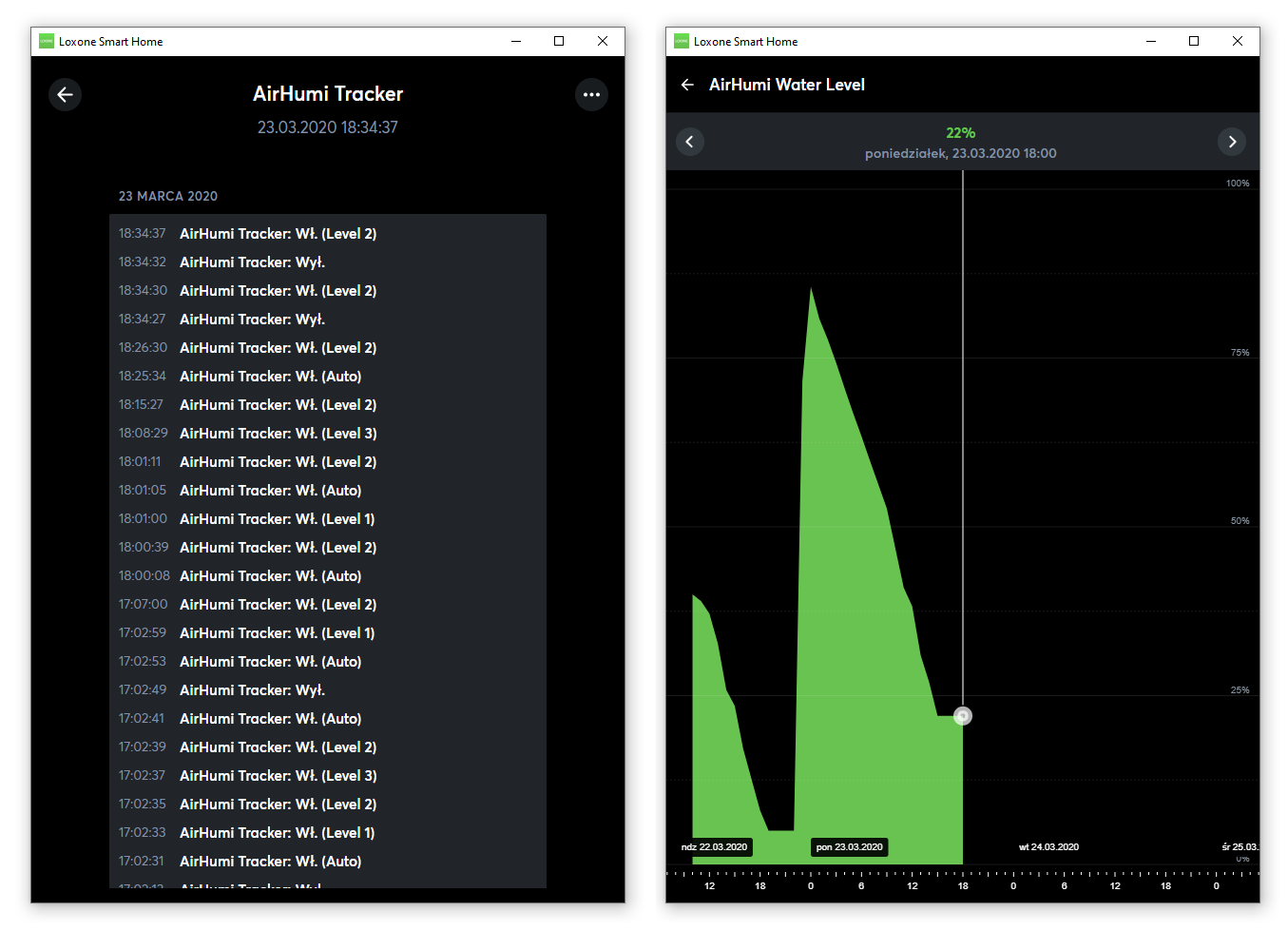
Task: Open the three-dot menu in AirHumi Tracker
Action: point(591,94)
